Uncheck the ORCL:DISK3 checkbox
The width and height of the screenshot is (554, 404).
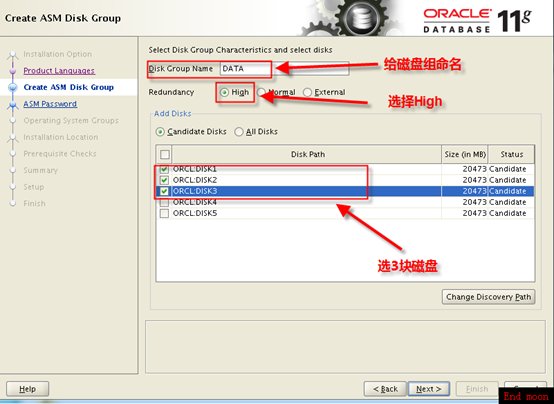click(164, 191)
